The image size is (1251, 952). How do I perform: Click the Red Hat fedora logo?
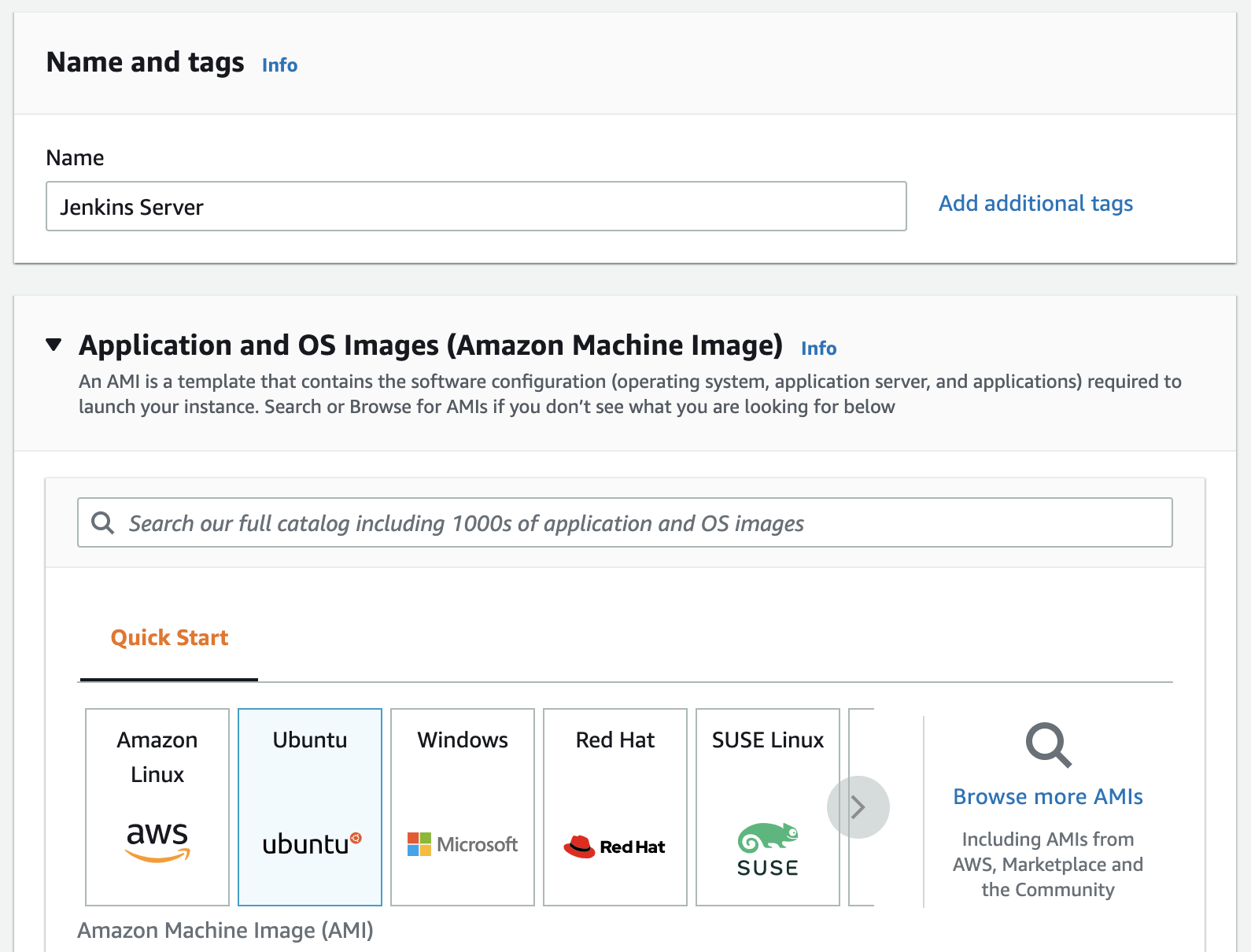(x=579, y=847)
